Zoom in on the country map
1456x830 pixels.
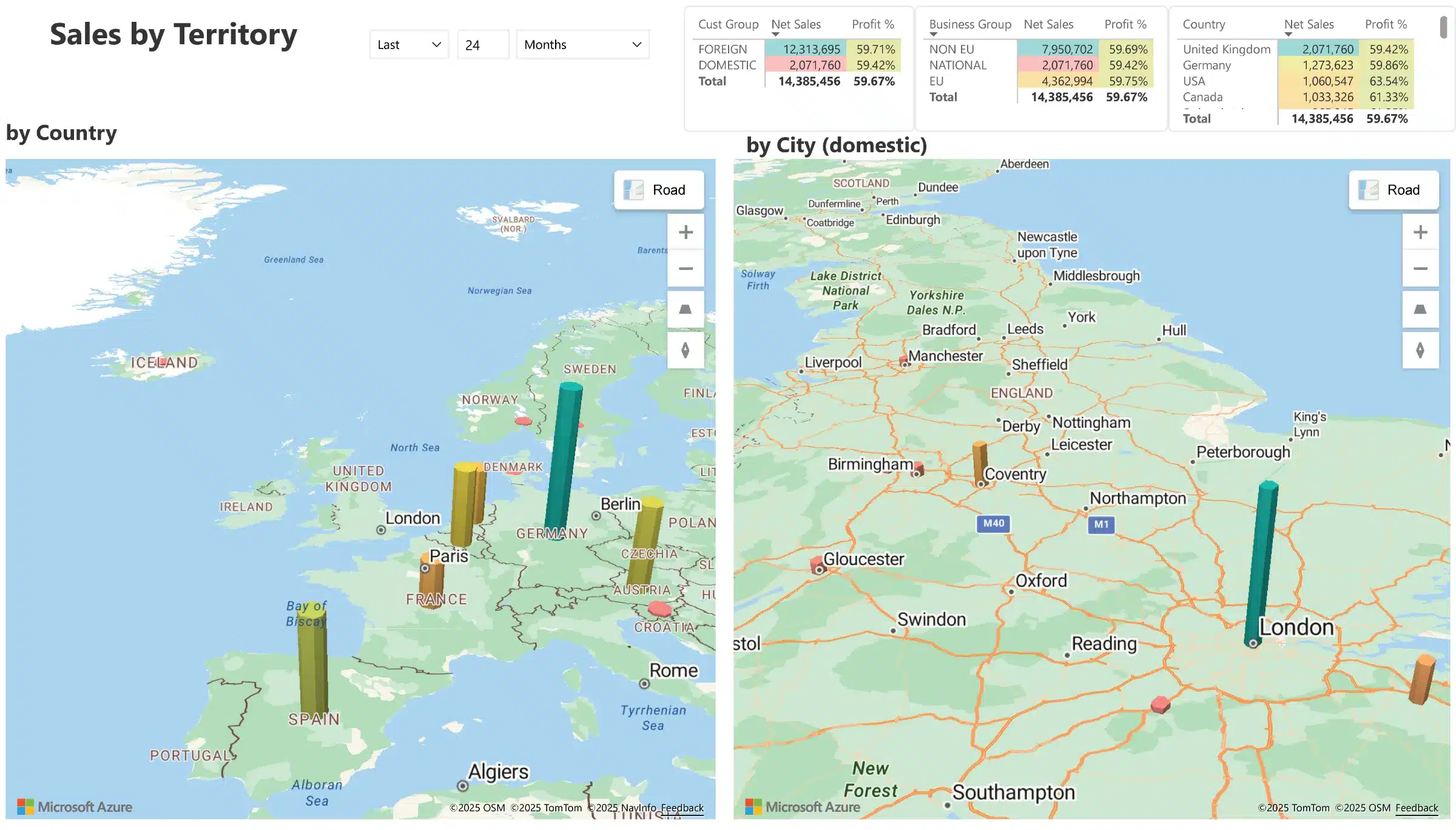[686, 232]
